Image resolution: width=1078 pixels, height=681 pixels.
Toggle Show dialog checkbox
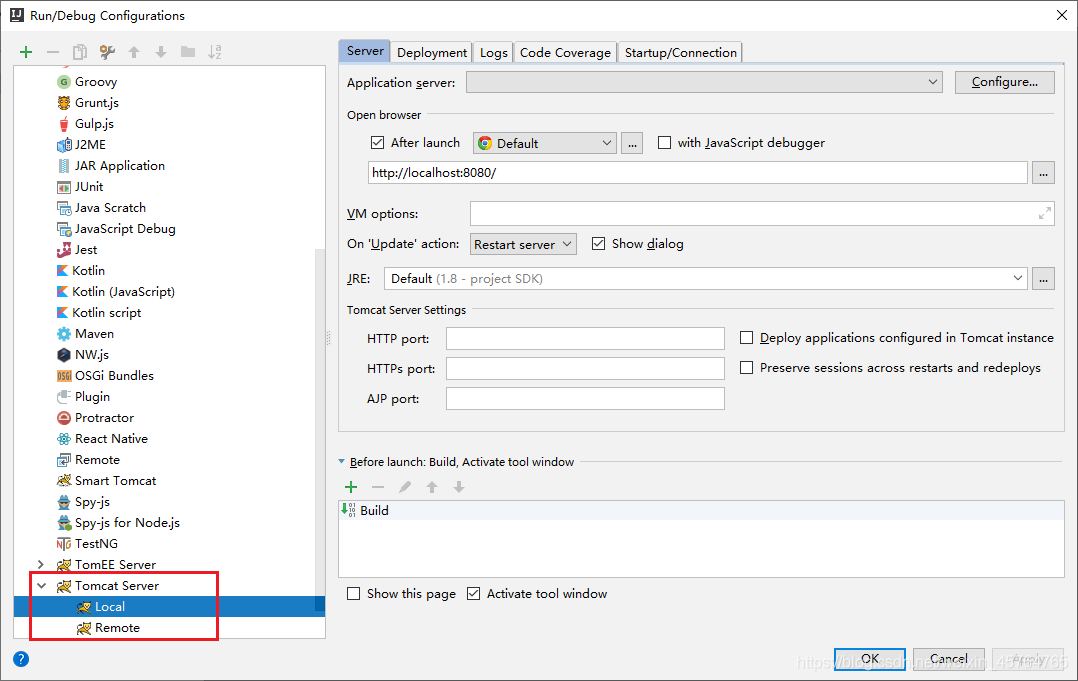coord(599,243)
